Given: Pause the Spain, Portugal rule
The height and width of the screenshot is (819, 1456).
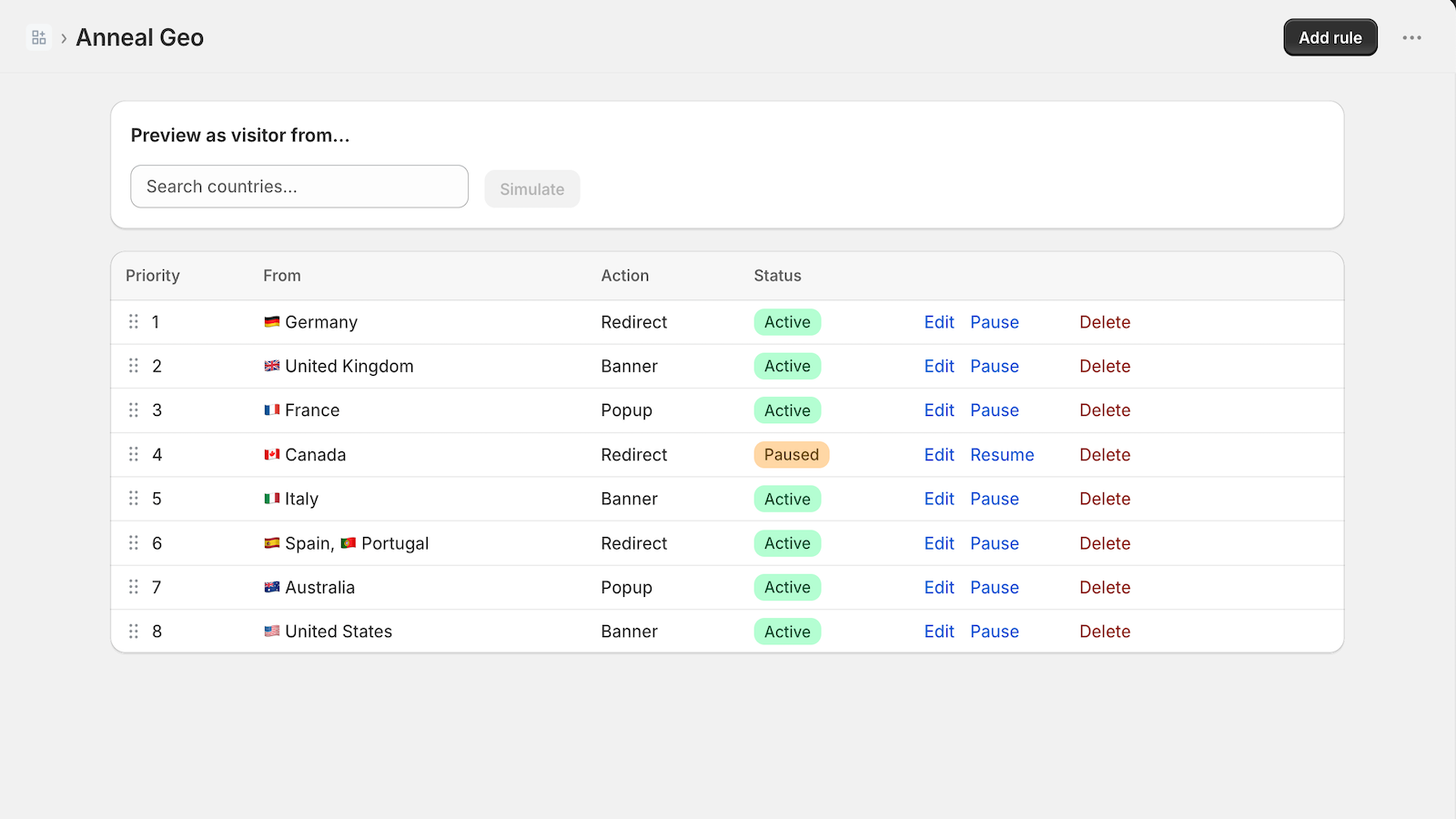Looking at the screenshot, I should point(995,543).
